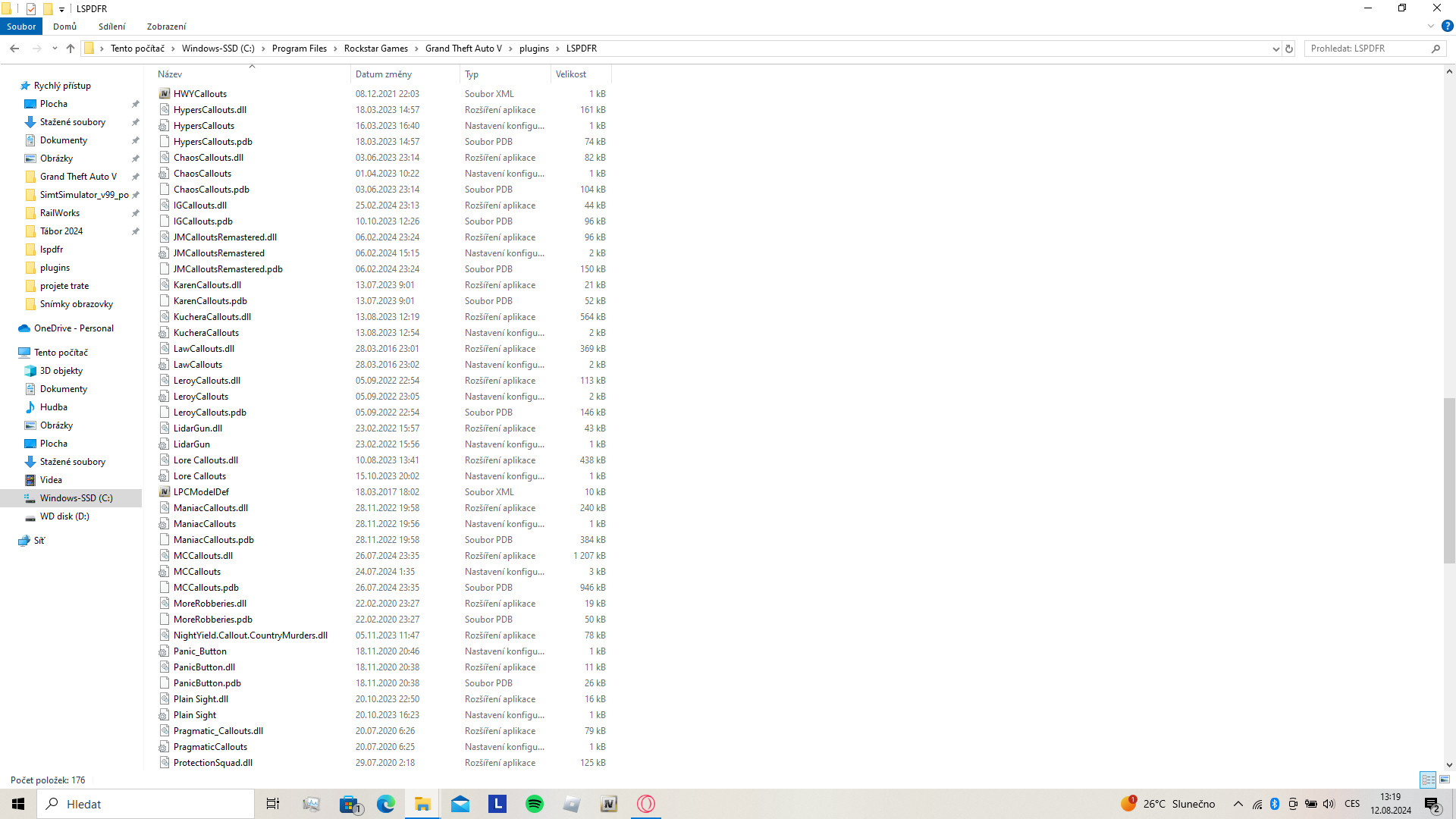This screenshot has width=1456, height=819.
Task: Select the WD disk (D:) drive
Action: click(x=64, y=516)
